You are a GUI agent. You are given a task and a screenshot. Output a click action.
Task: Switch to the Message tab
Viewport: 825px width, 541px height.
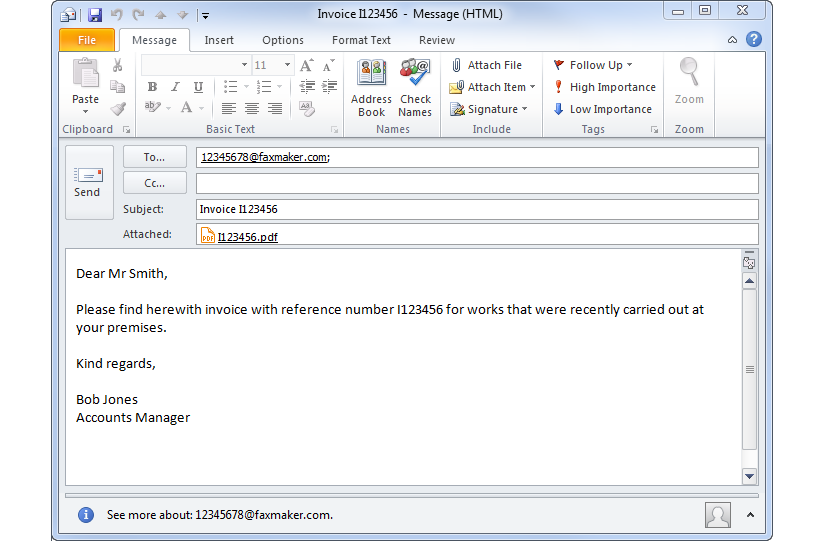pos(154,40)
